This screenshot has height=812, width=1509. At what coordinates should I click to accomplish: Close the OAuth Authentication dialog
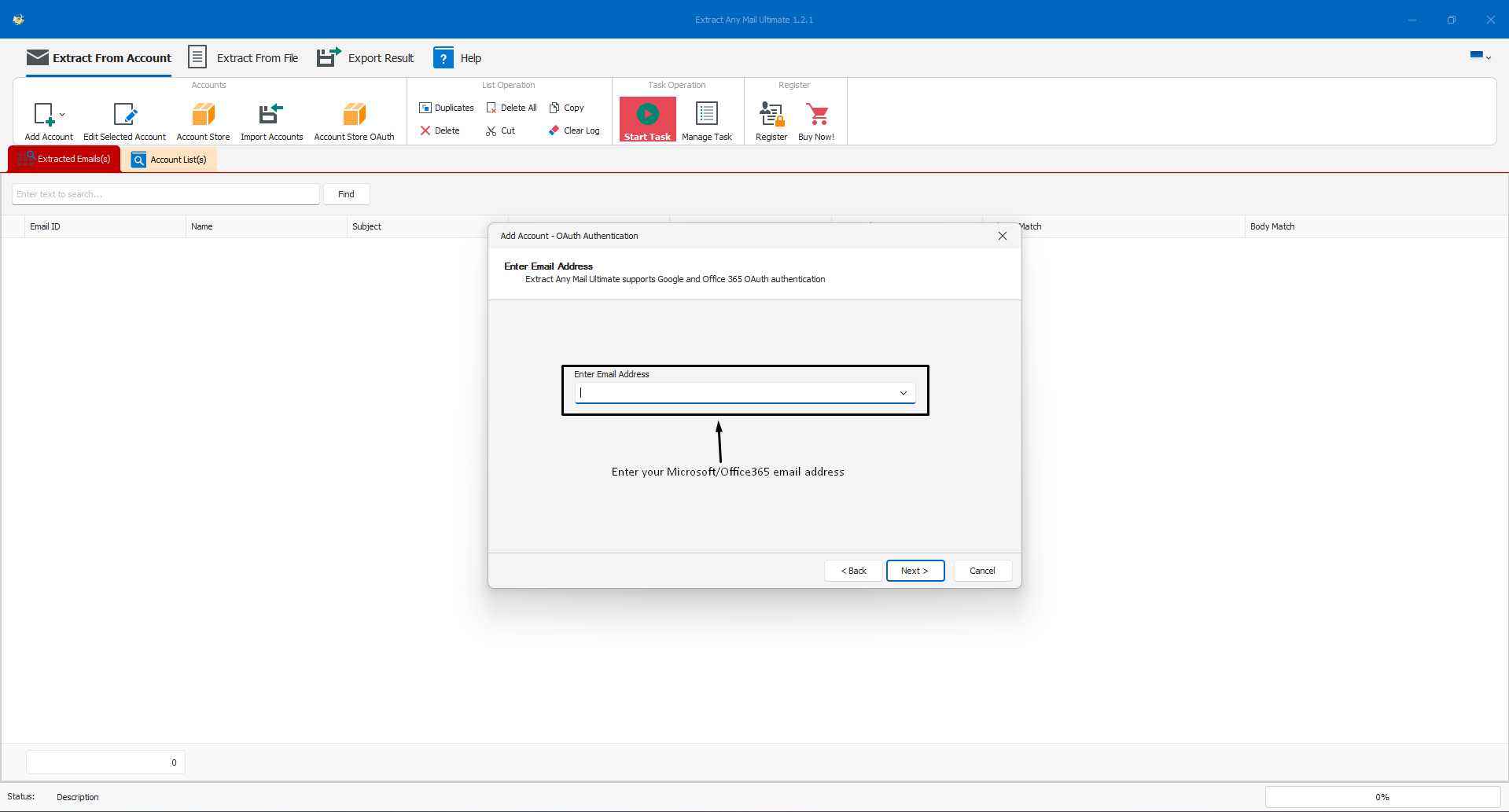(1003, 236)
